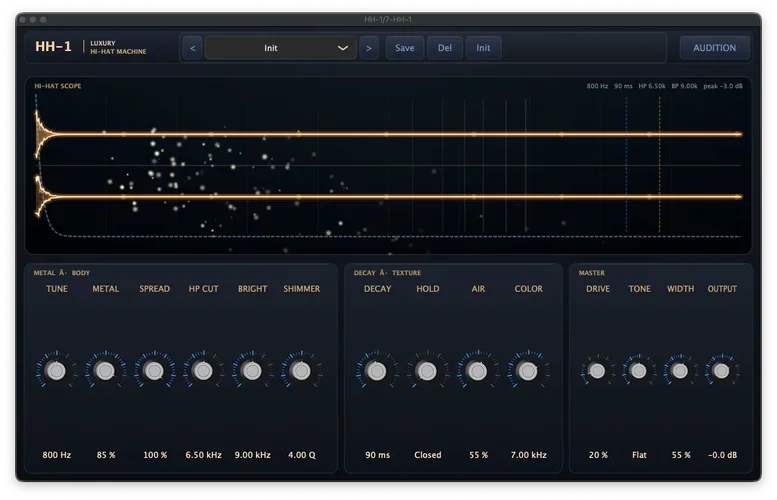Click the 90 ms decay value

[x=377, y=455]
